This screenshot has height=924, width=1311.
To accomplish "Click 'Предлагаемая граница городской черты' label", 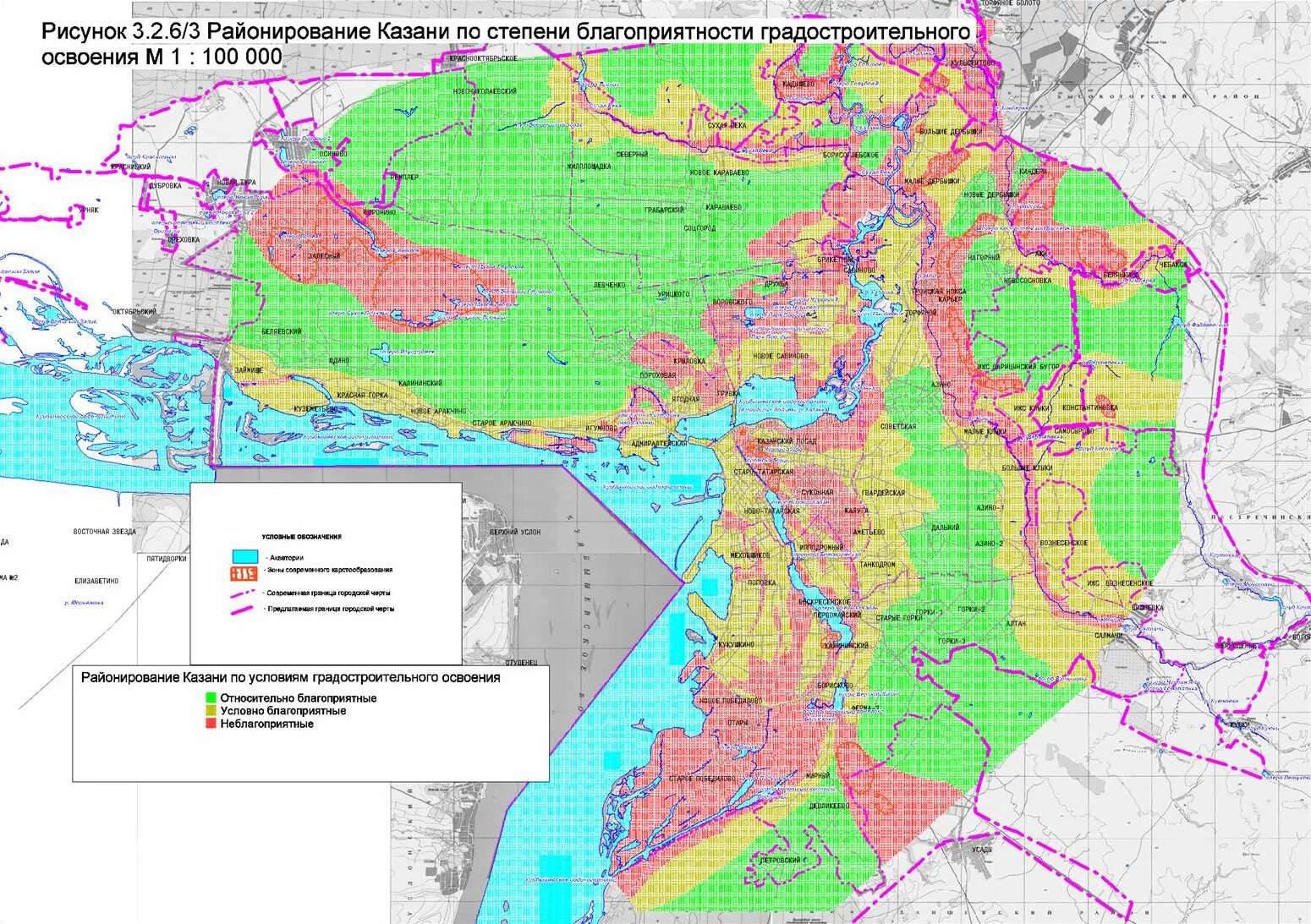I will pos(330,609).
